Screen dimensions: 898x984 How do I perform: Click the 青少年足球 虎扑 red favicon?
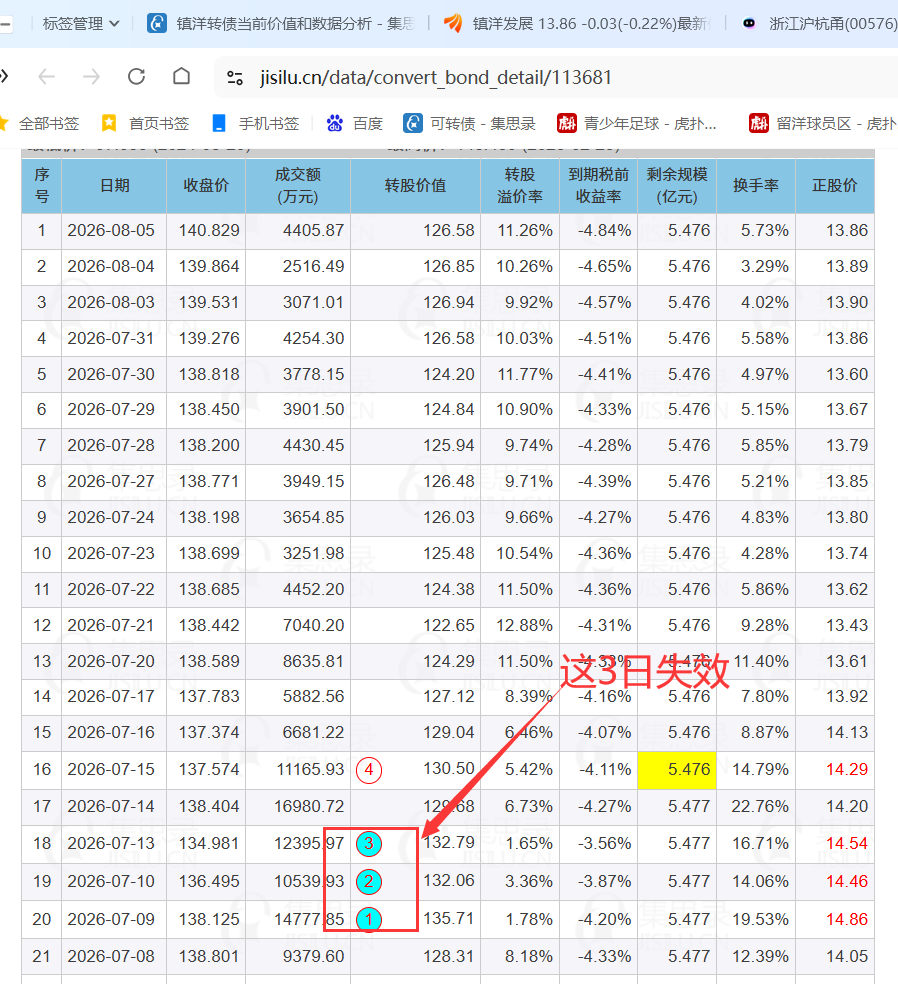pos(567,123)
